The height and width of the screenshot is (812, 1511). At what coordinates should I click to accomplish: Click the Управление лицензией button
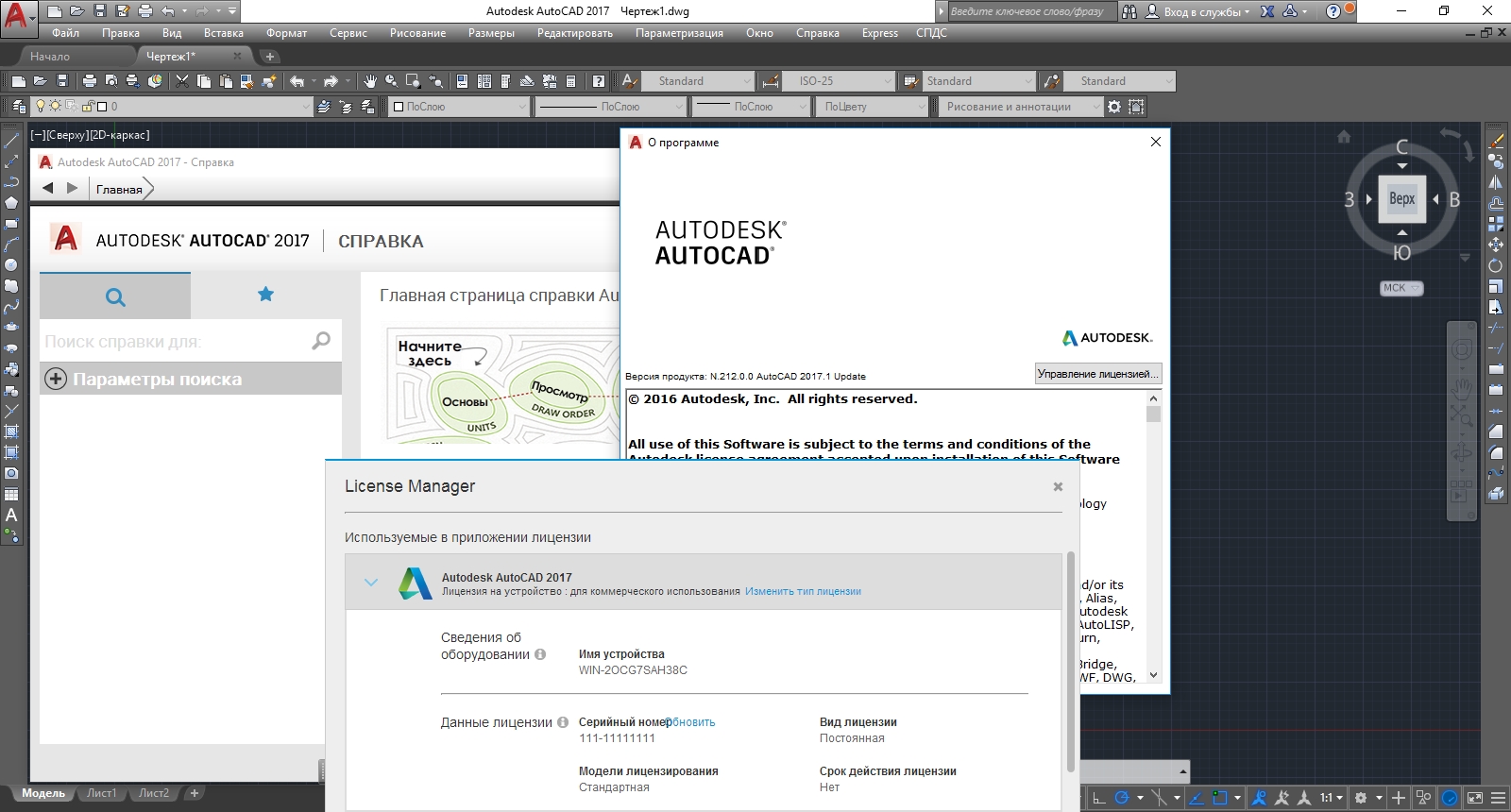pos(1097,374)
